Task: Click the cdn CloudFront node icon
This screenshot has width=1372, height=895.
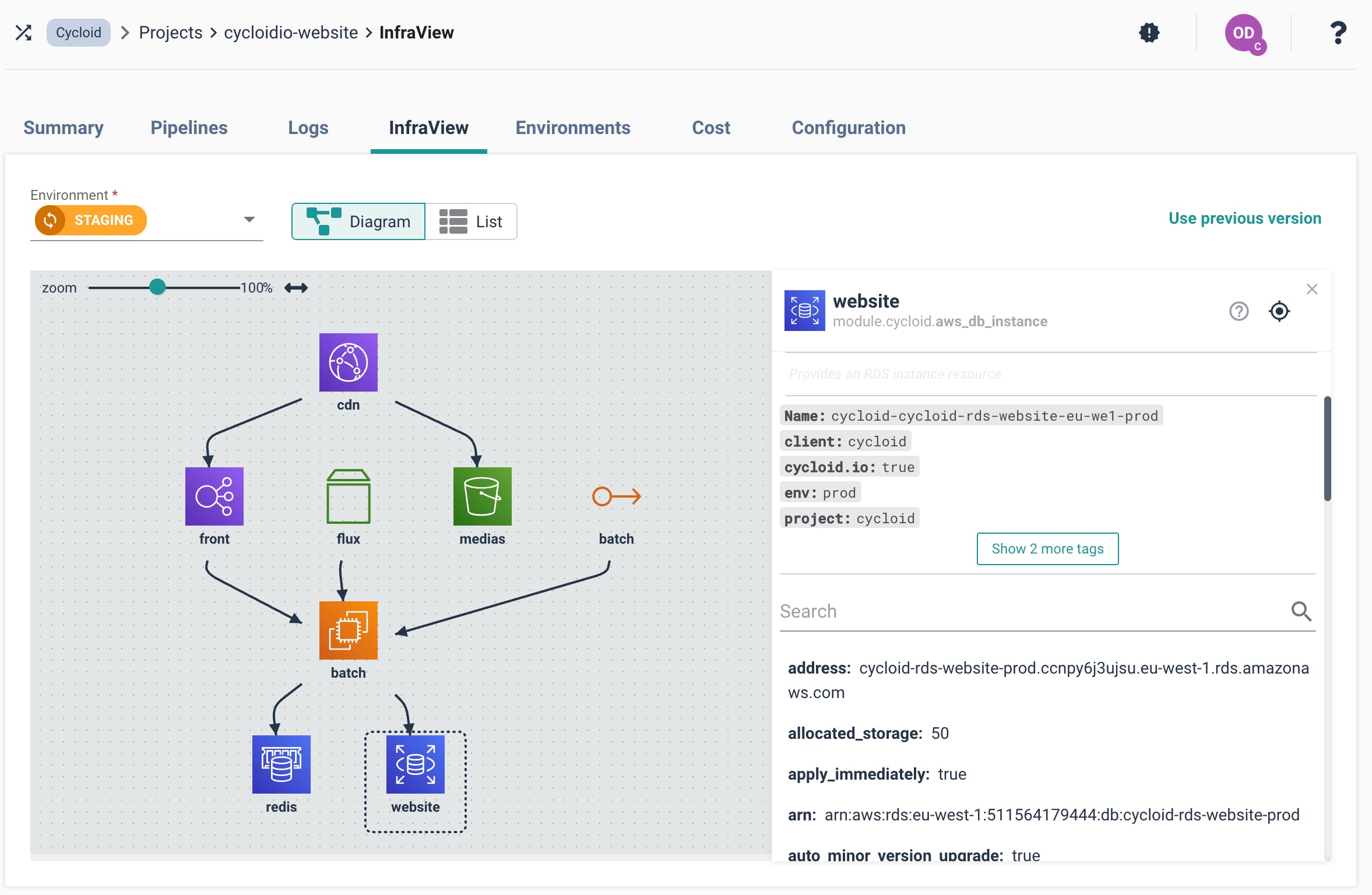Action: click(348, 362)
